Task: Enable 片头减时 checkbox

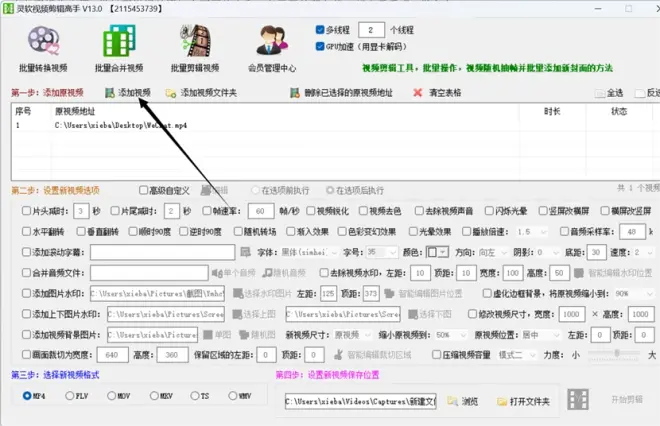Action: tap(26, 210)
